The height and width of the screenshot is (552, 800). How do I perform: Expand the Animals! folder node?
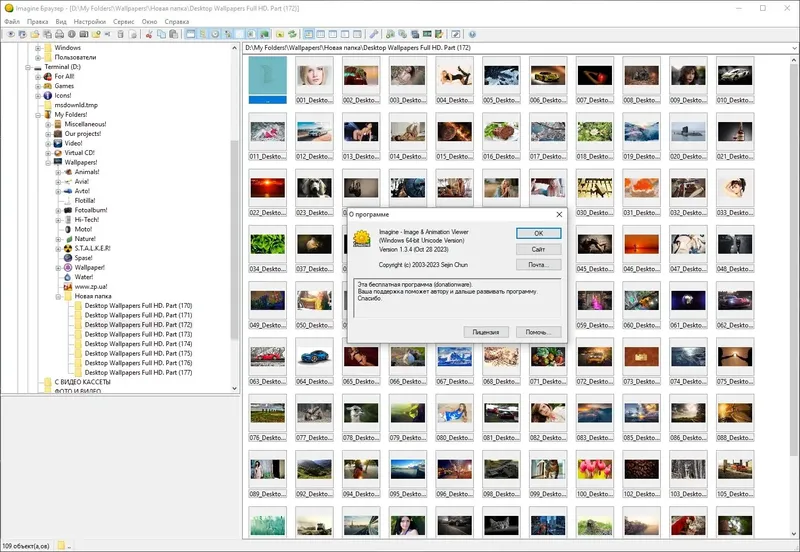point(58,172)
